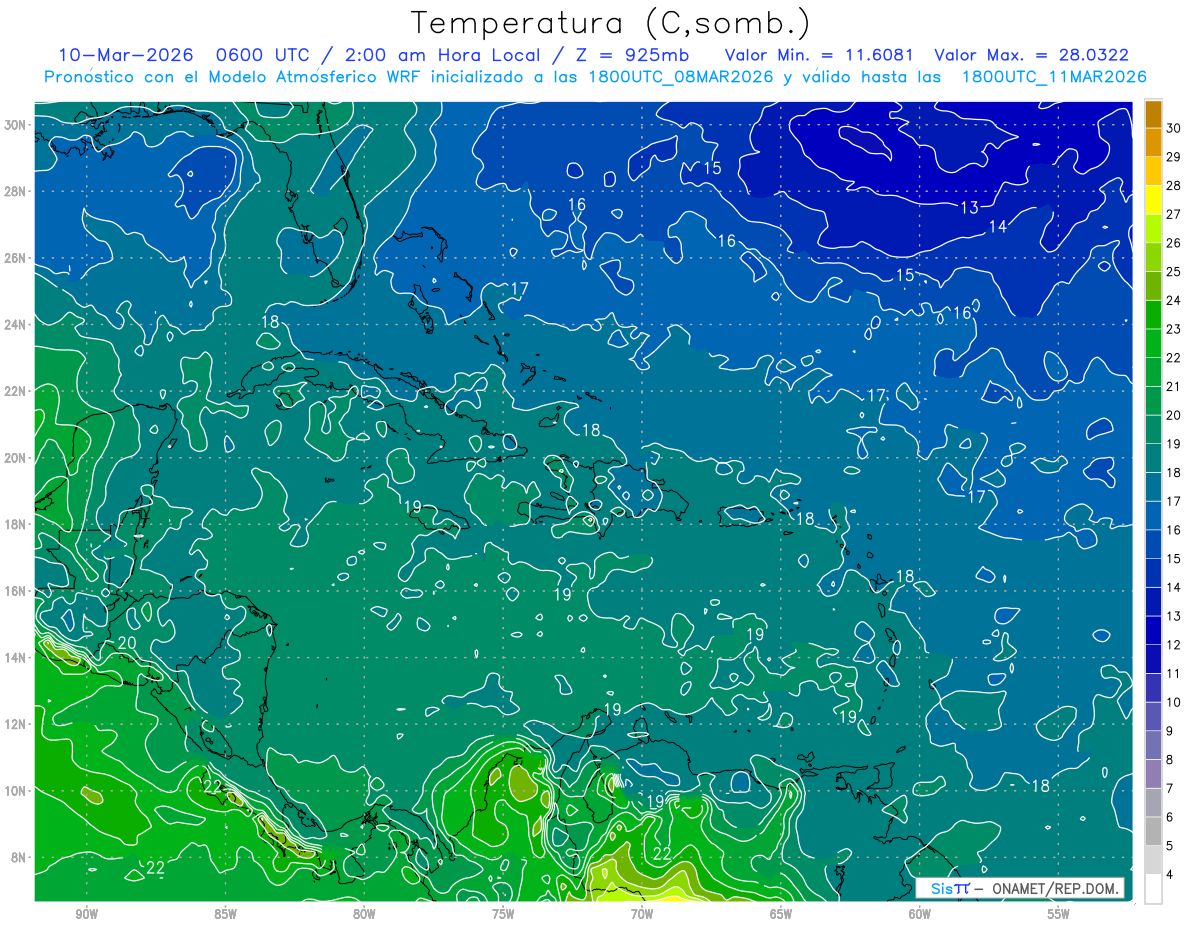Click the "26N" latitude axis label
The image size is (1200, 927).
pos(15,258)
